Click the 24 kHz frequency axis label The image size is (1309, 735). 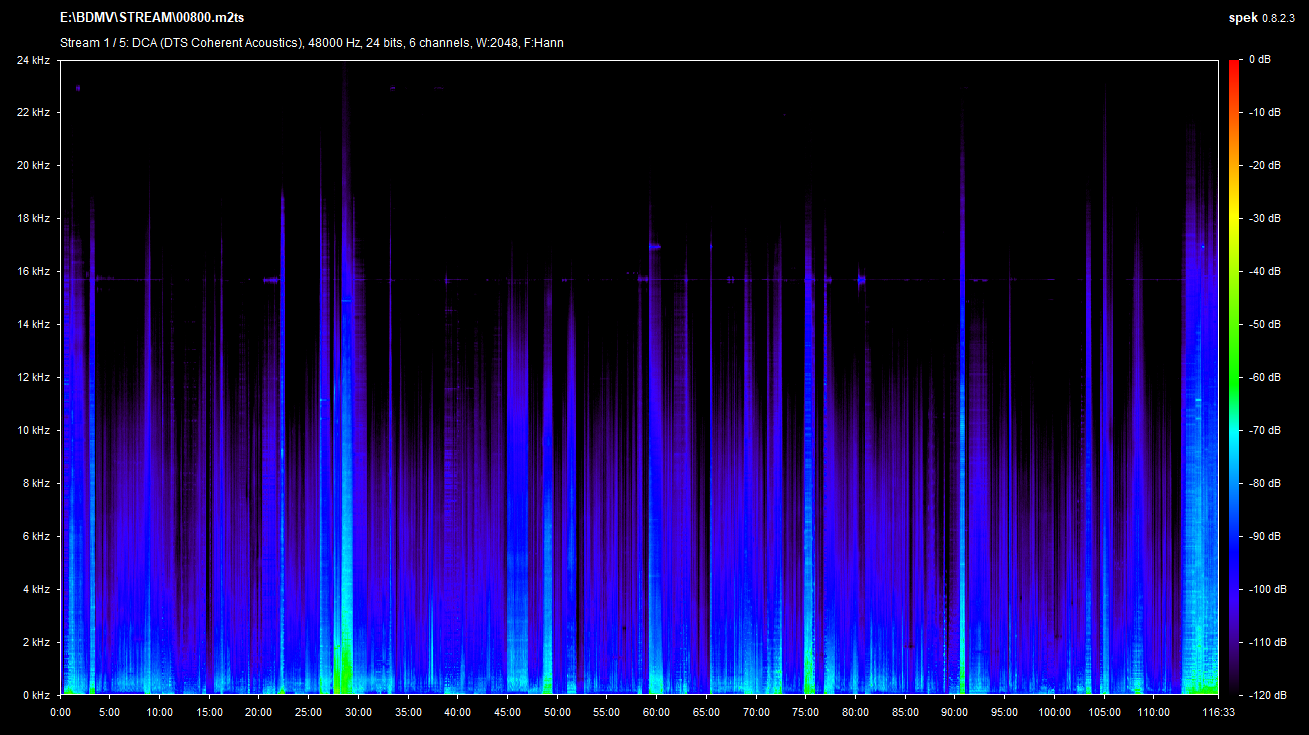(33, 61)
